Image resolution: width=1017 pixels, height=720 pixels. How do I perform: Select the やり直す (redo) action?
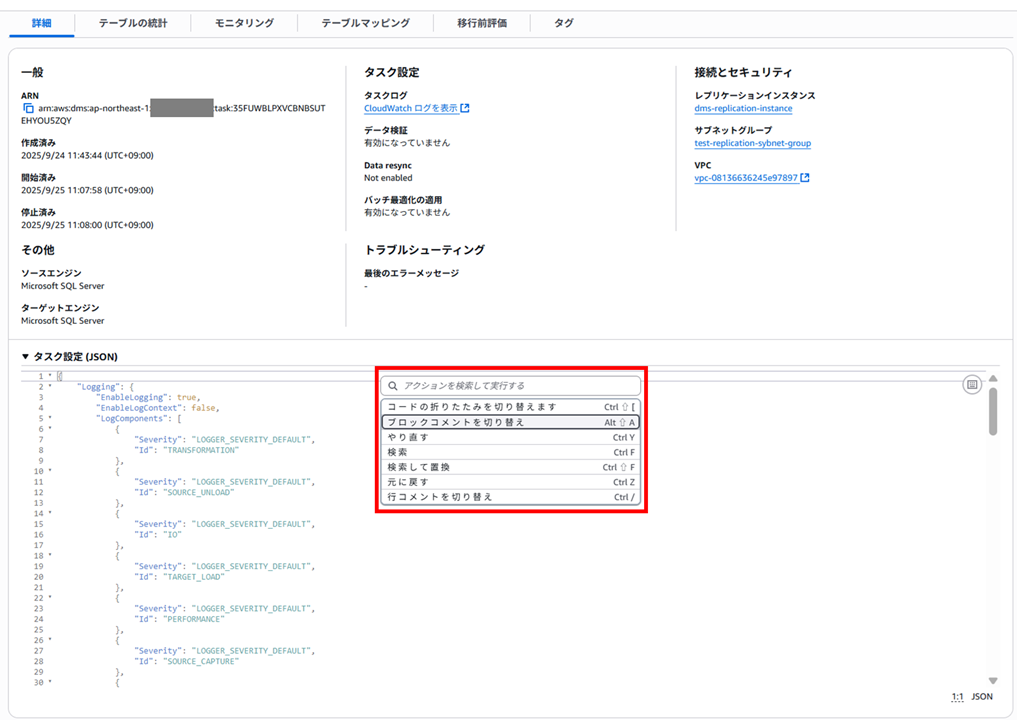510,437
